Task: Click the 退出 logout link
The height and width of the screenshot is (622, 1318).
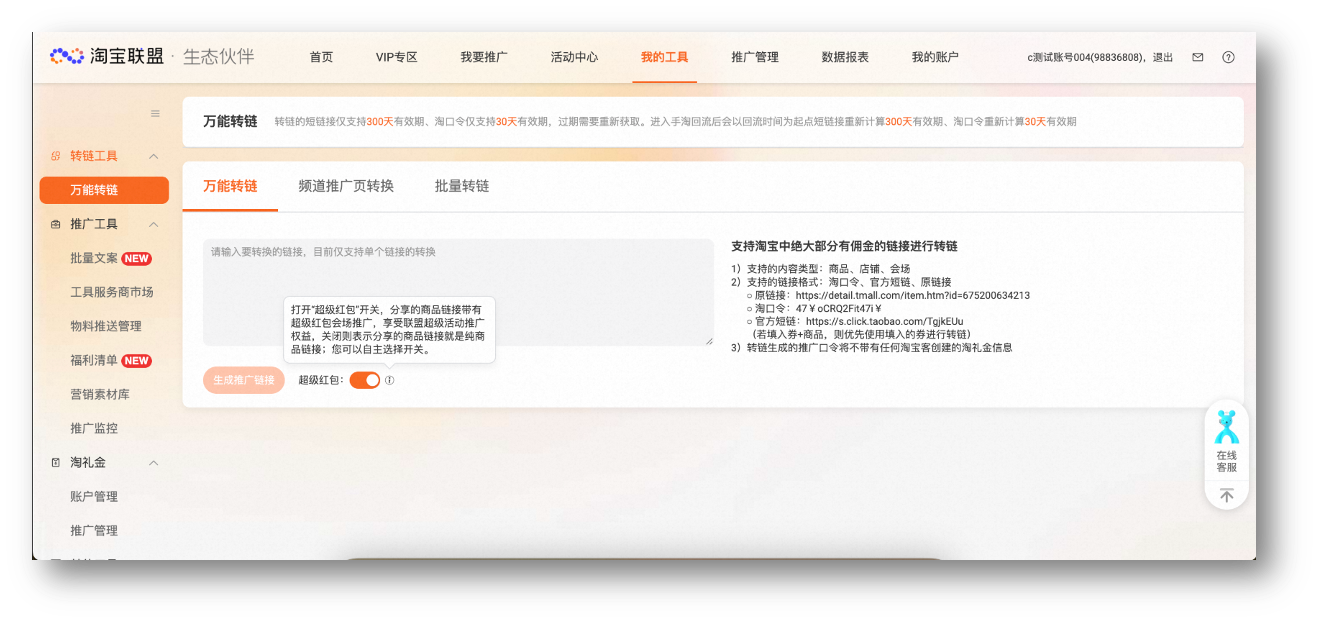Action: (1162, 57)
